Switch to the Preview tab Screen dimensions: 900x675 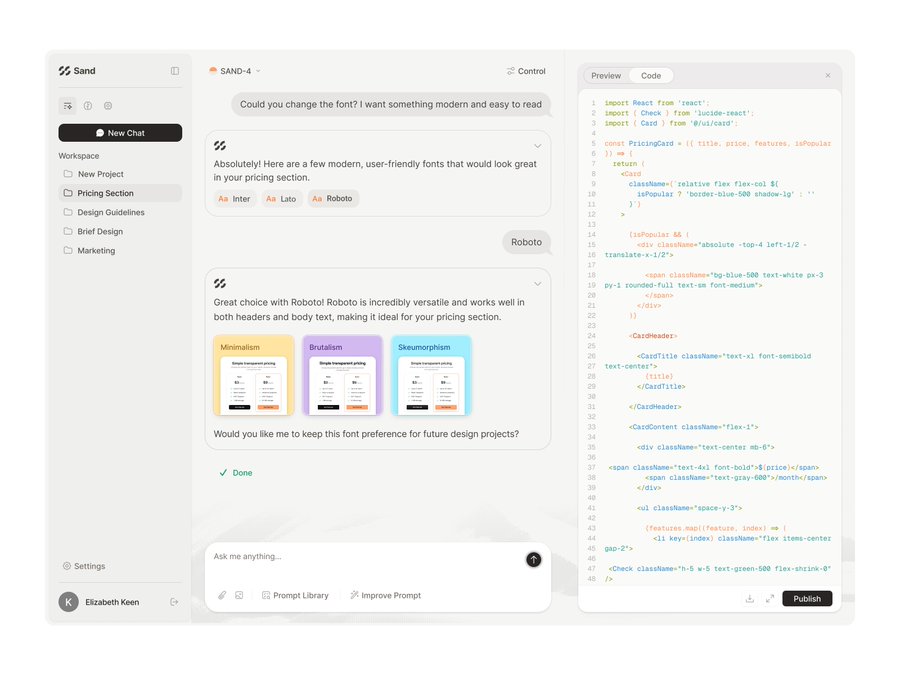pos(606,76)
